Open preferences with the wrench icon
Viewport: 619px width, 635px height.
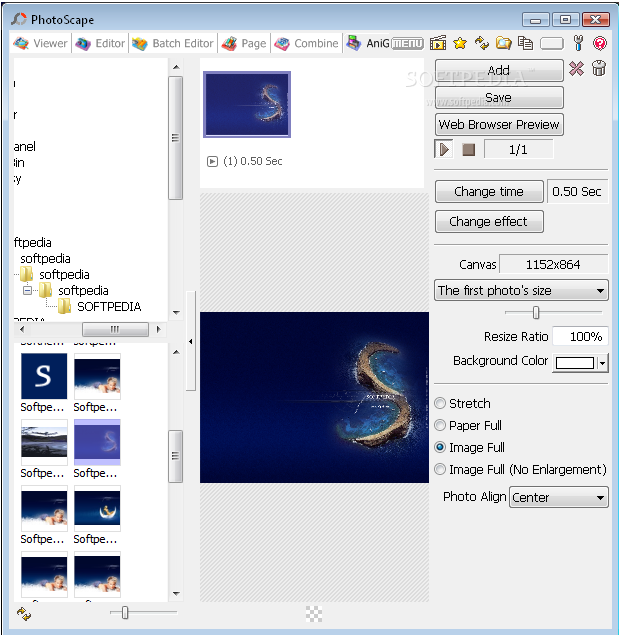click(x=578, y=43)
